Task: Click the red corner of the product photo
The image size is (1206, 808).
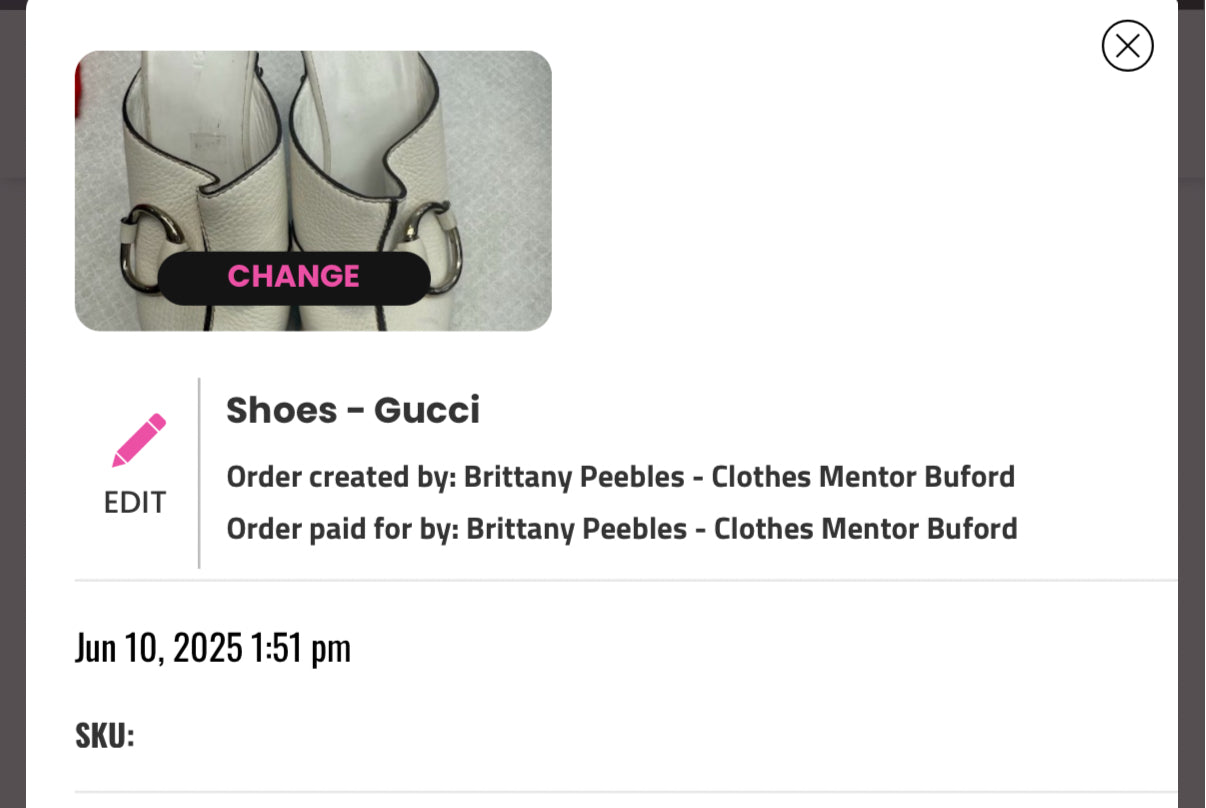Action: click(81, 98)
